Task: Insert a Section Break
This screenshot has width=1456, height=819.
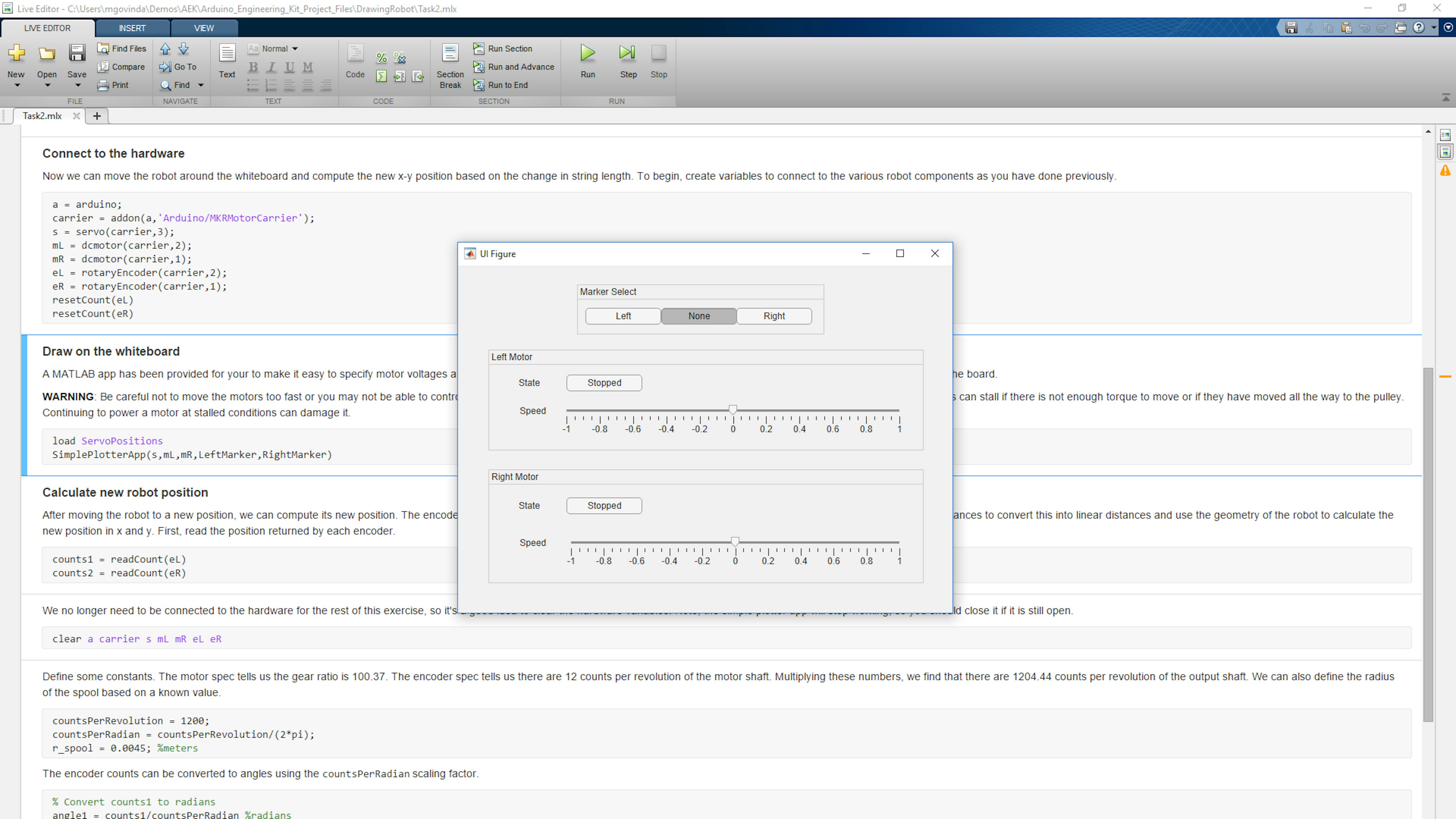Action: click(x=450, y=67)
